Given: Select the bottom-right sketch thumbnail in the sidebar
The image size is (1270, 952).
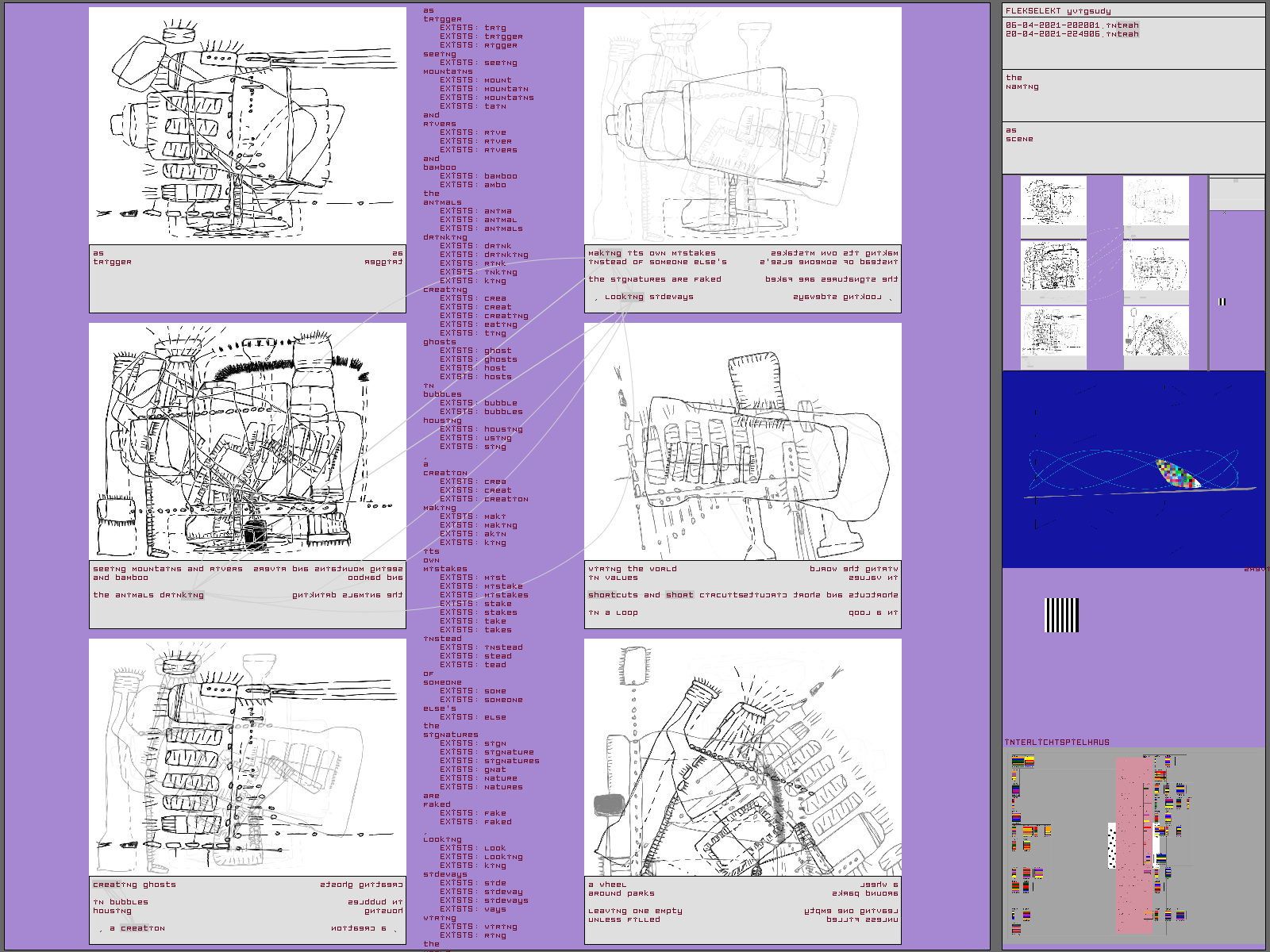Looking at the screenshot, I should pyautogui.click(x=1156, y=332).
